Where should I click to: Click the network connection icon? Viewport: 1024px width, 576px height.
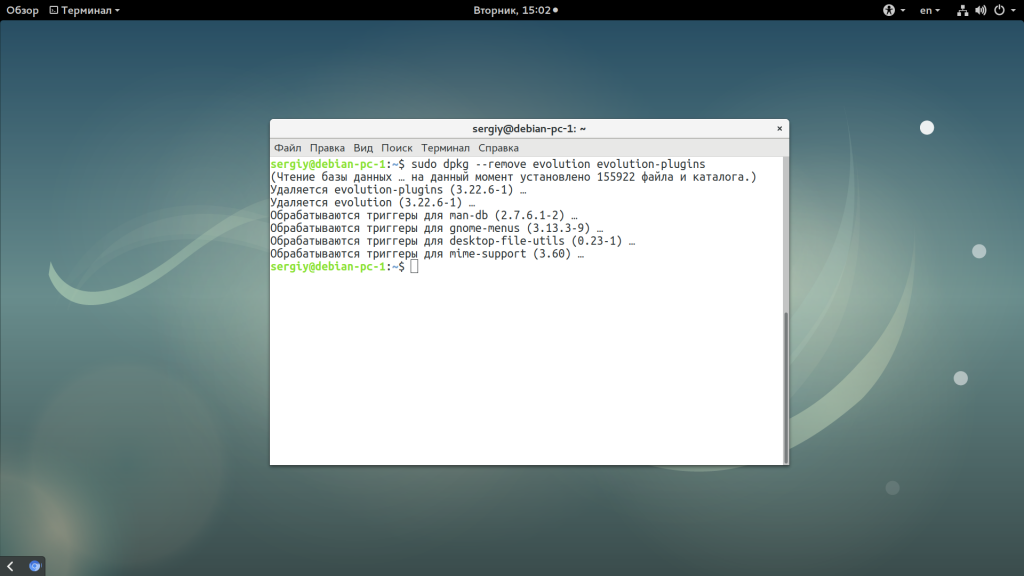pyautogui.click(x=962, y=10)
